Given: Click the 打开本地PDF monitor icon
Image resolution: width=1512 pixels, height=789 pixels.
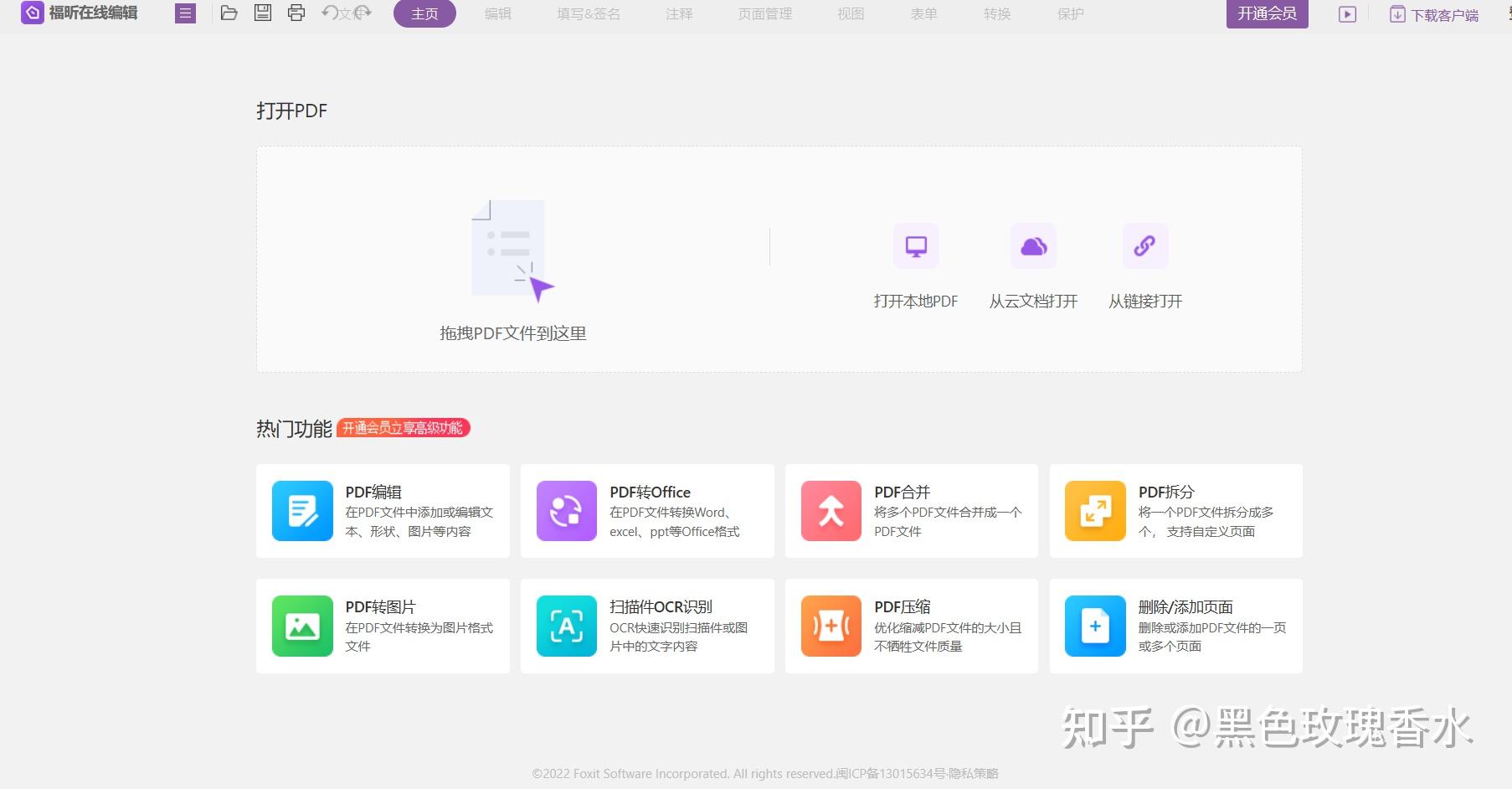Looking at the screenshot, I should pos(916,246).
